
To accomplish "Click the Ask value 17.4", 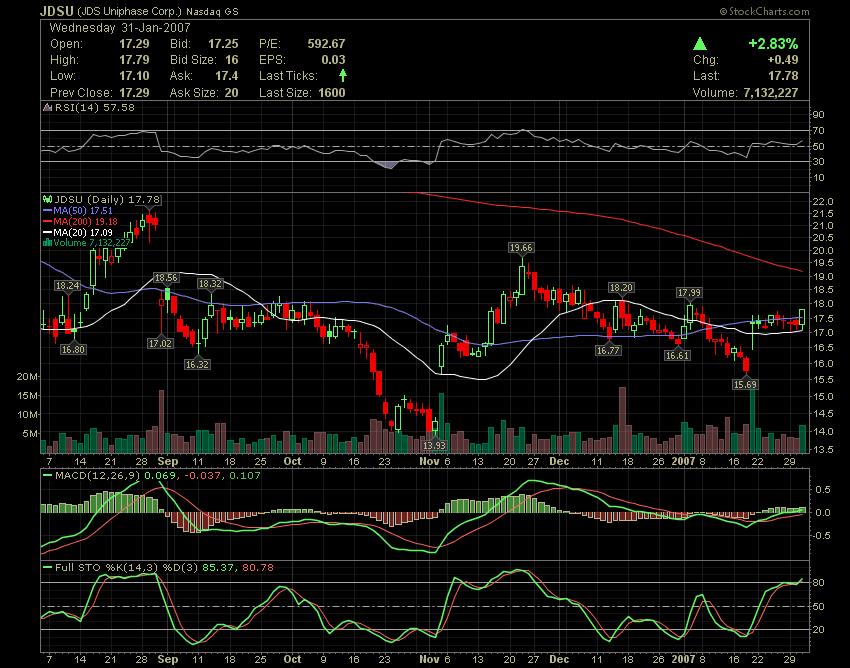I will click(x=227, y=75).
